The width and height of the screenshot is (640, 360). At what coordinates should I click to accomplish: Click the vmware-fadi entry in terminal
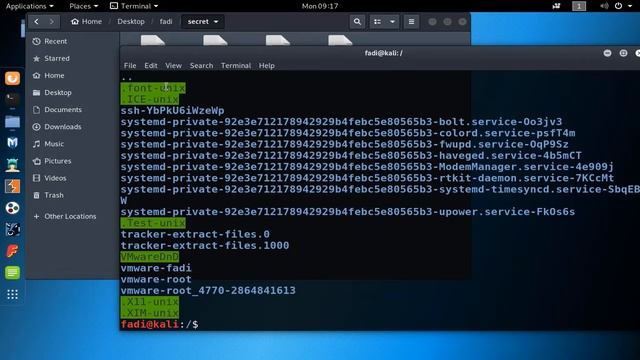click(x=156, y=268)
